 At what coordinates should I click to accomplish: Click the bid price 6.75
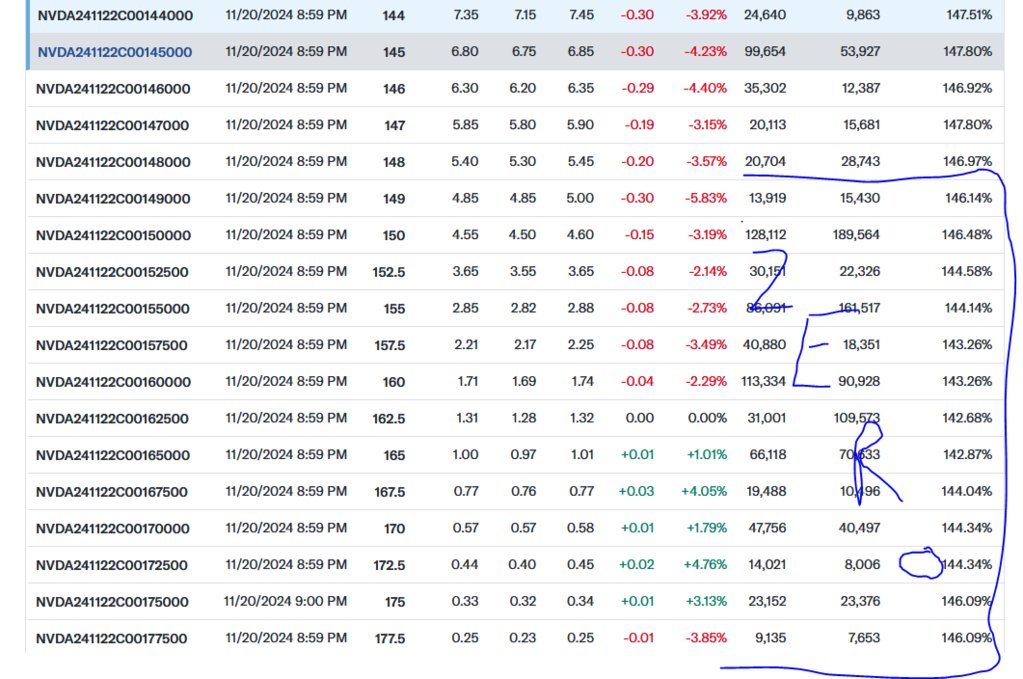tap(524, 51)
